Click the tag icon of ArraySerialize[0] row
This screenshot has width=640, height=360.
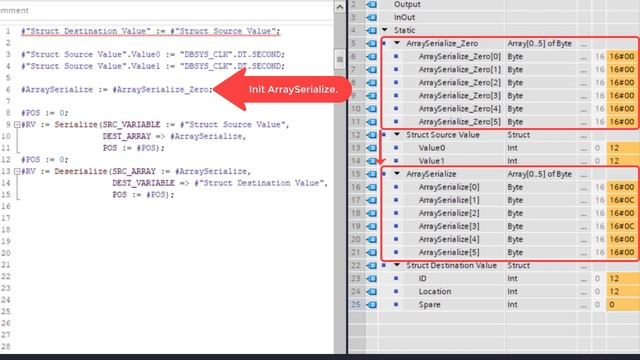[371, 187]
